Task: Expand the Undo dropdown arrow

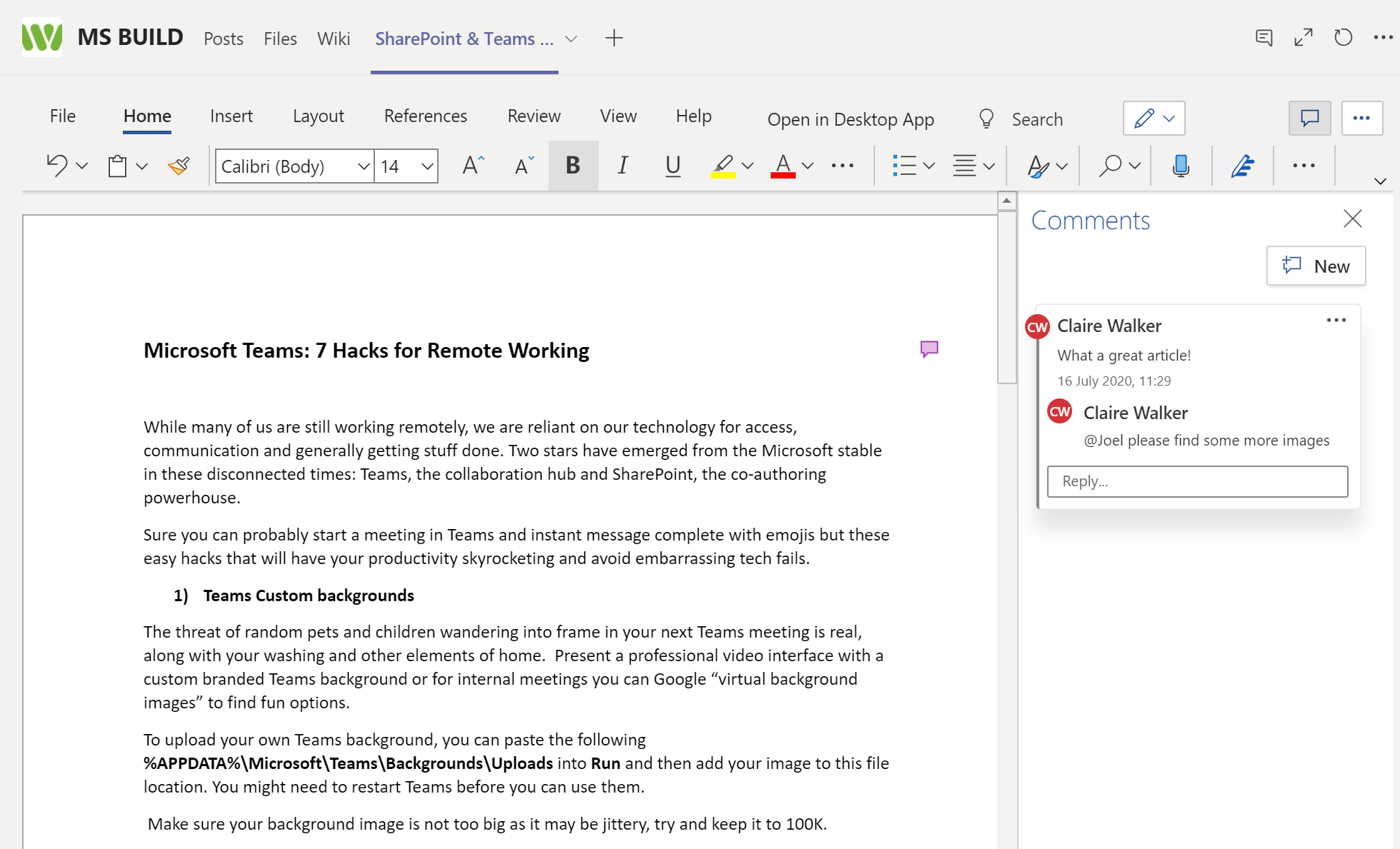Action: pos(81,166)
